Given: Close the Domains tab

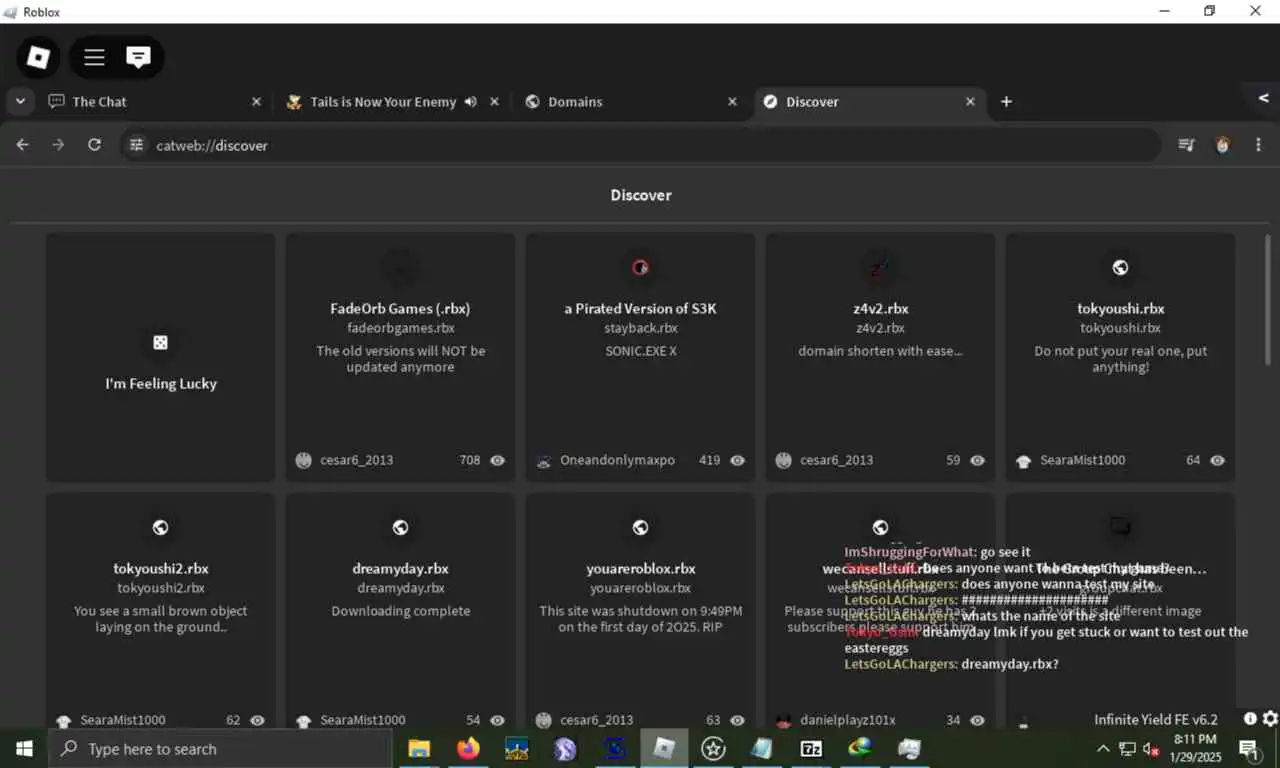Looking at the screenshot, I should 732,101.
